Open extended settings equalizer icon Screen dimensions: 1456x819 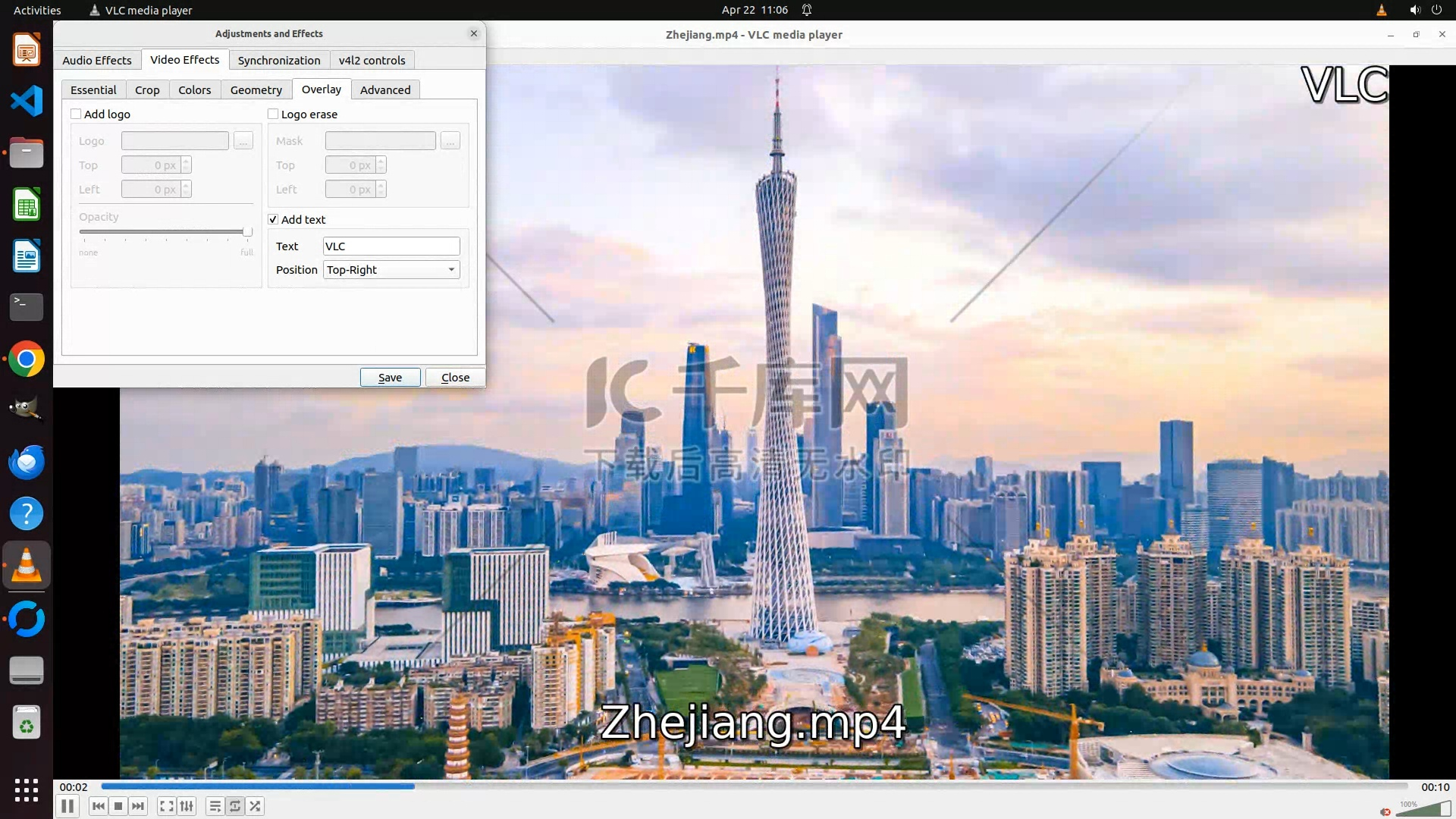187,806
